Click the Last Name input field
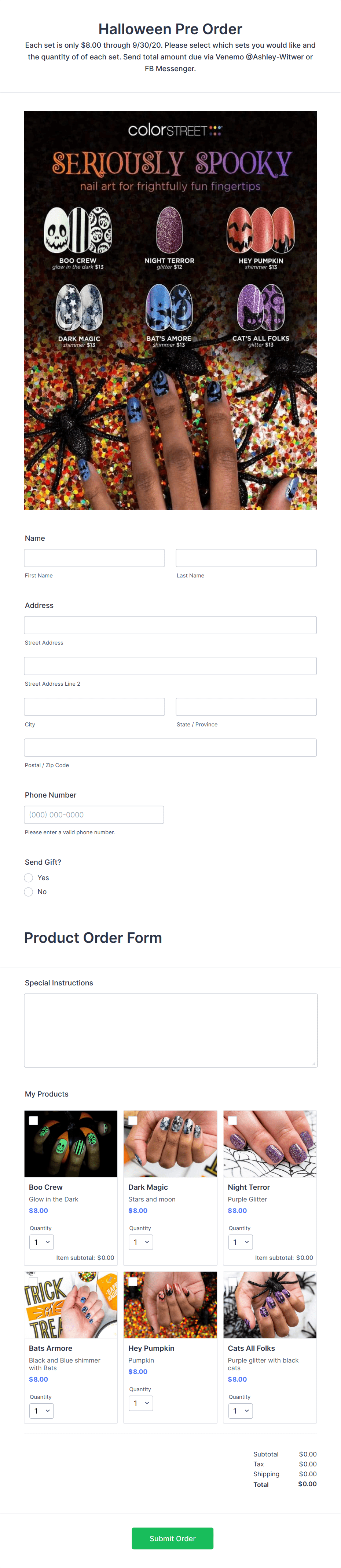Screen dimensions: 341x1568 pos(246,558)
